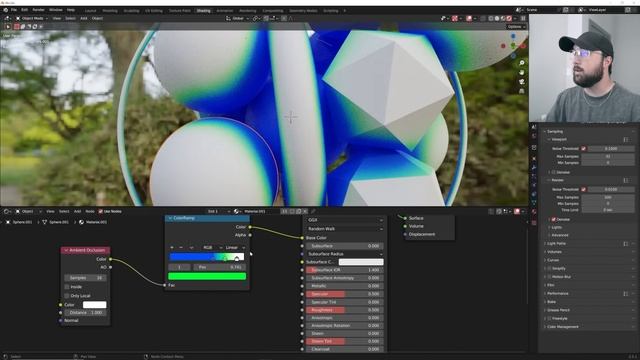Enable the Viewport Denoise checkbox
640x360 pixels.
[x=553, y=172]
